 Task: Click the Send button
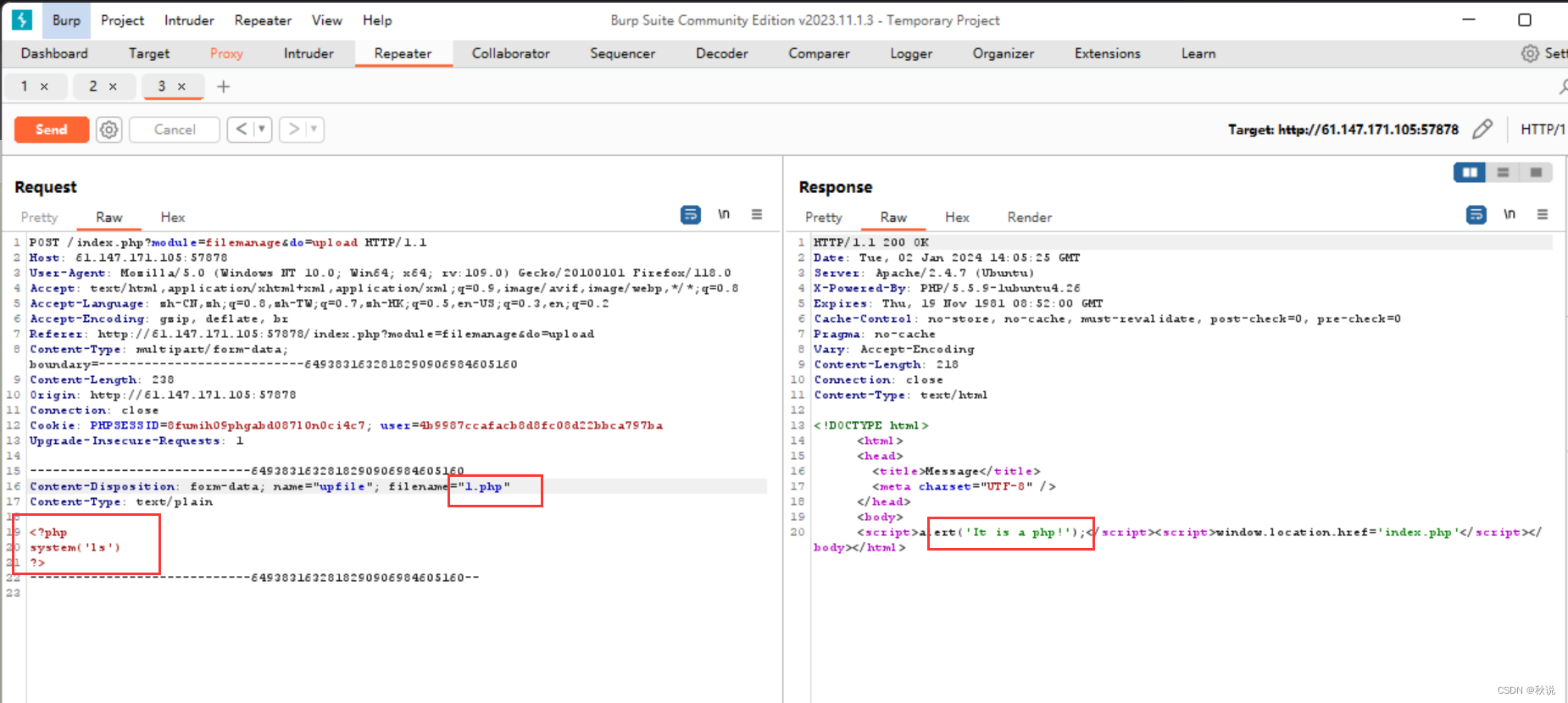pos(52,130)
